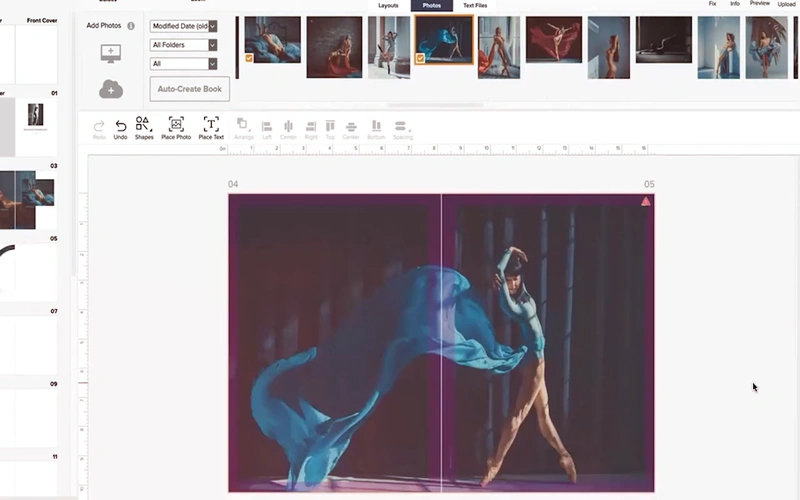The height and width of the screenshot is (500, 800).
Task: Select the blue feathers dancer thumbnail
Action: click(766, 47)
